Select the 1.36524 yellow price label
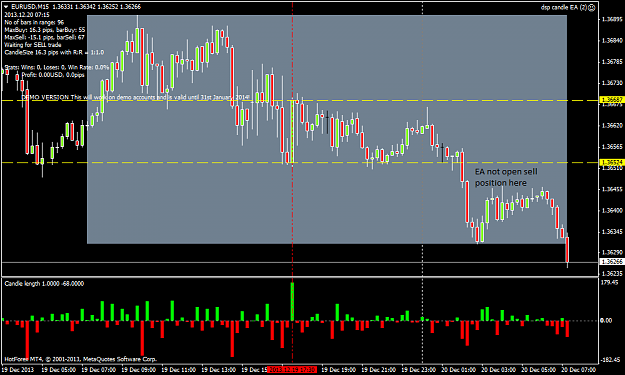Image resolution: width=625 pixels, height=375 pixels. click(612, 163)
